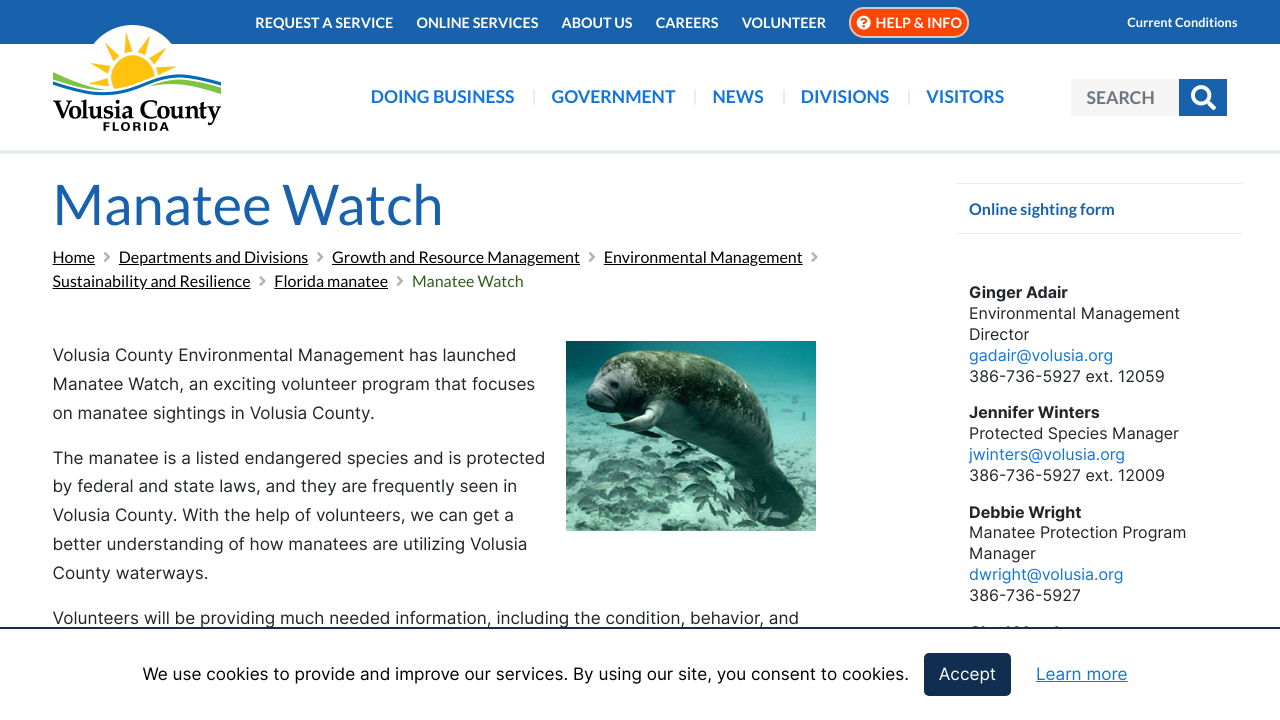1280x720 pixels.
Task: Click the current 'Manatee Watch' breadcrumb text
Action: tap(468, 281)
